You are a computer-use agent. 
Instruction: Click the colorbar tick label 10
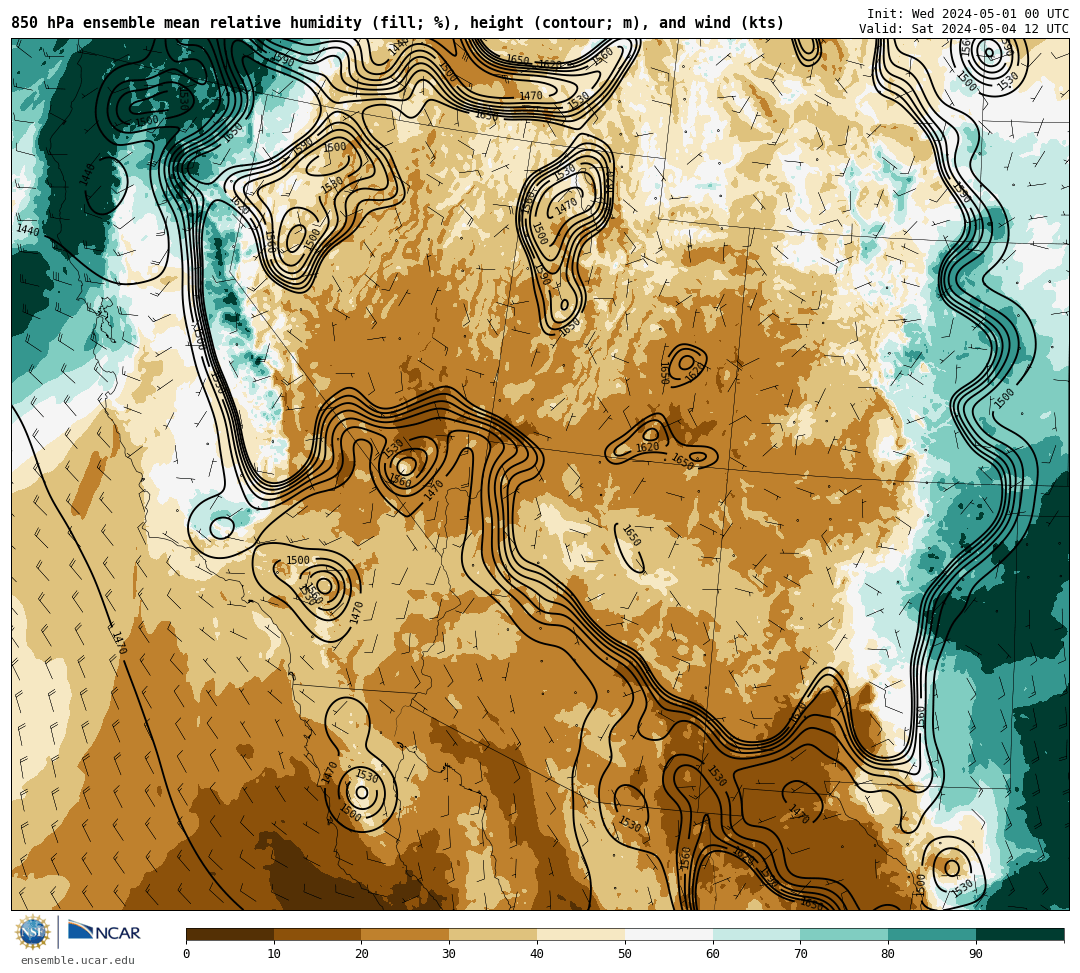274,954
